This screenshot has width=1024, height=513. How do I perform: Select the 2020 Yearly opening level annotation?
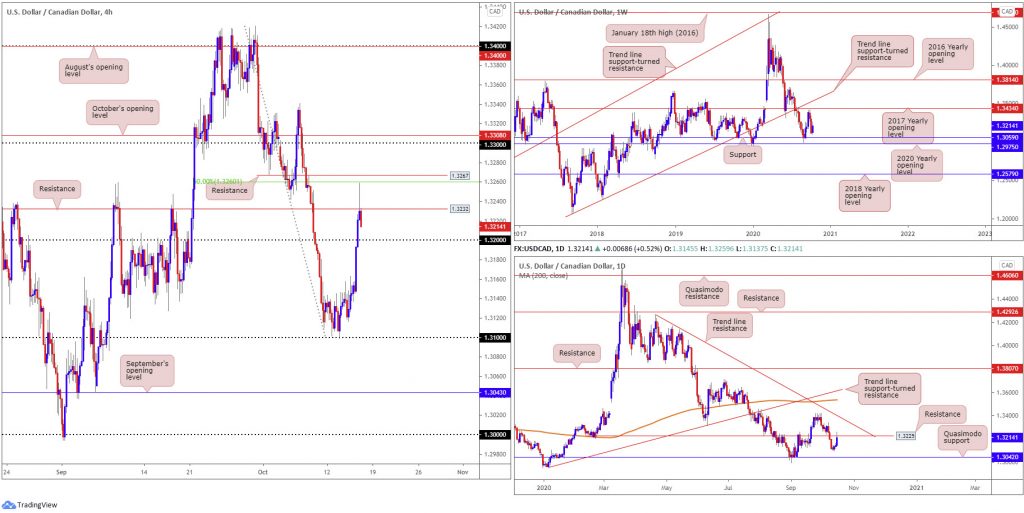[x=917, y=165]
